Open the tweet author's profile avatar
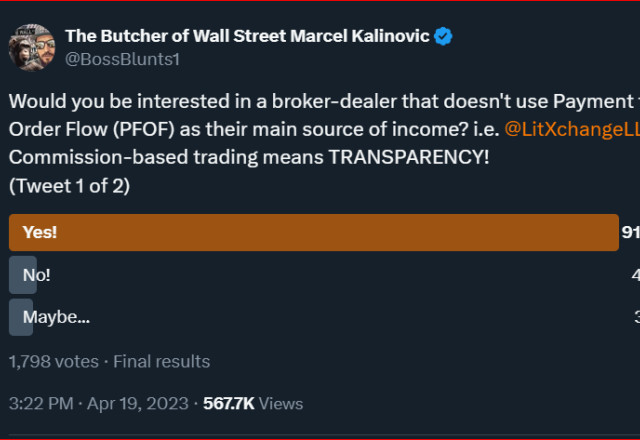Viewport: 640px width, 440px height. point(32,47)
